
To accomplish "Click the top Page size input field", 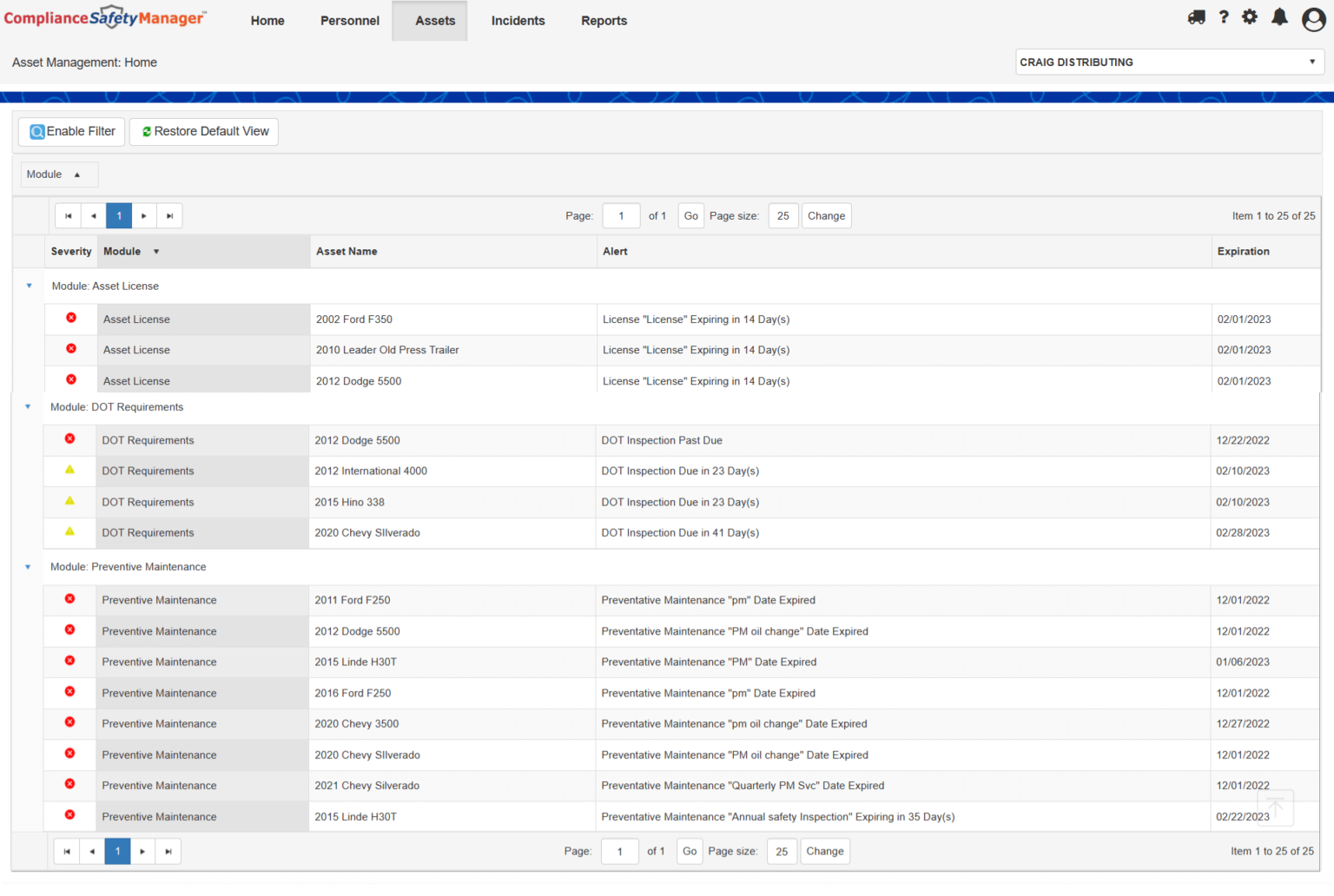I will (x=783, y=216).
